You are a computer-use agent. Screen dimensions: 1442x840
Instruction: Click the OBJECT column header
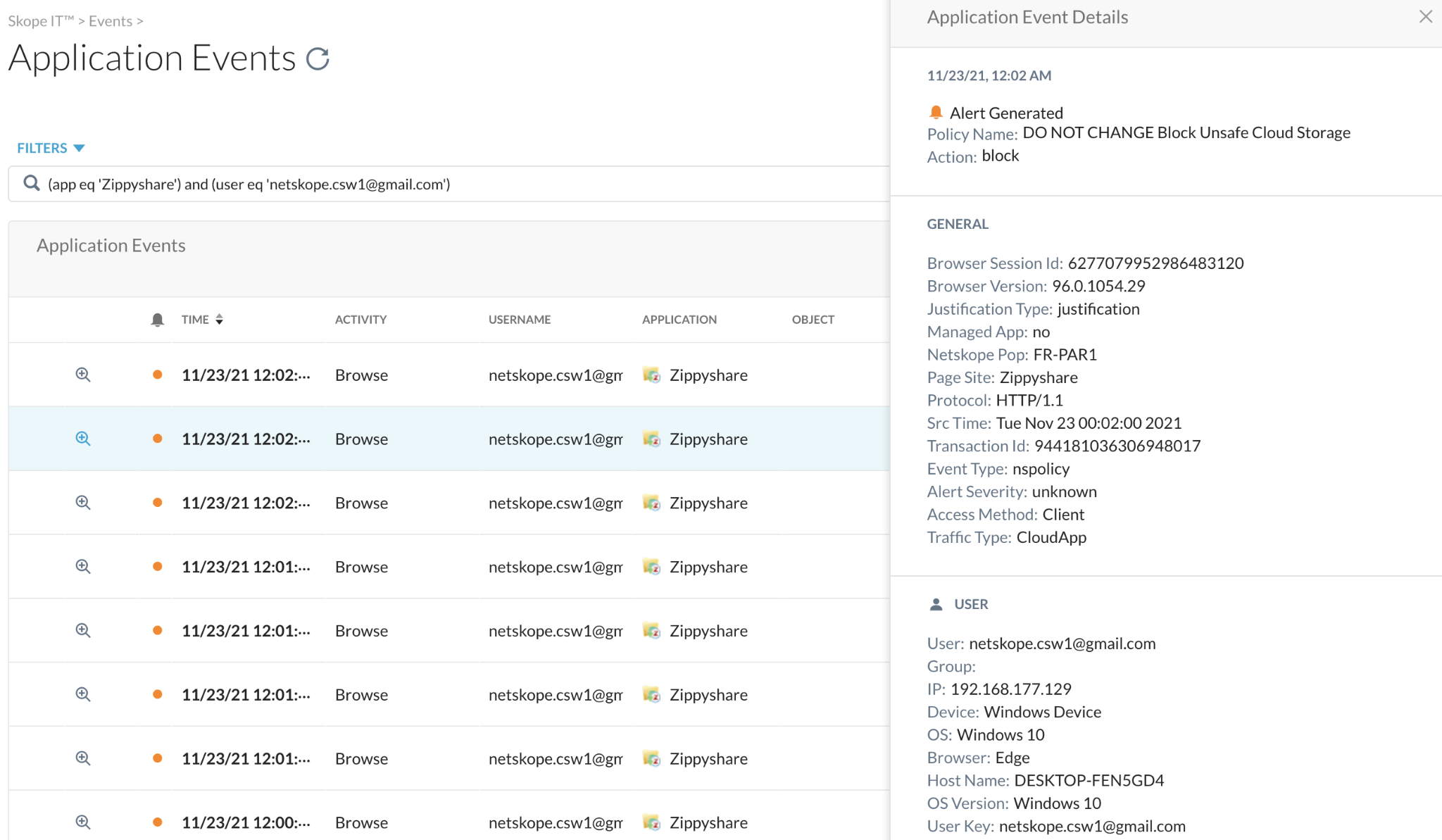tap(813, 320)
